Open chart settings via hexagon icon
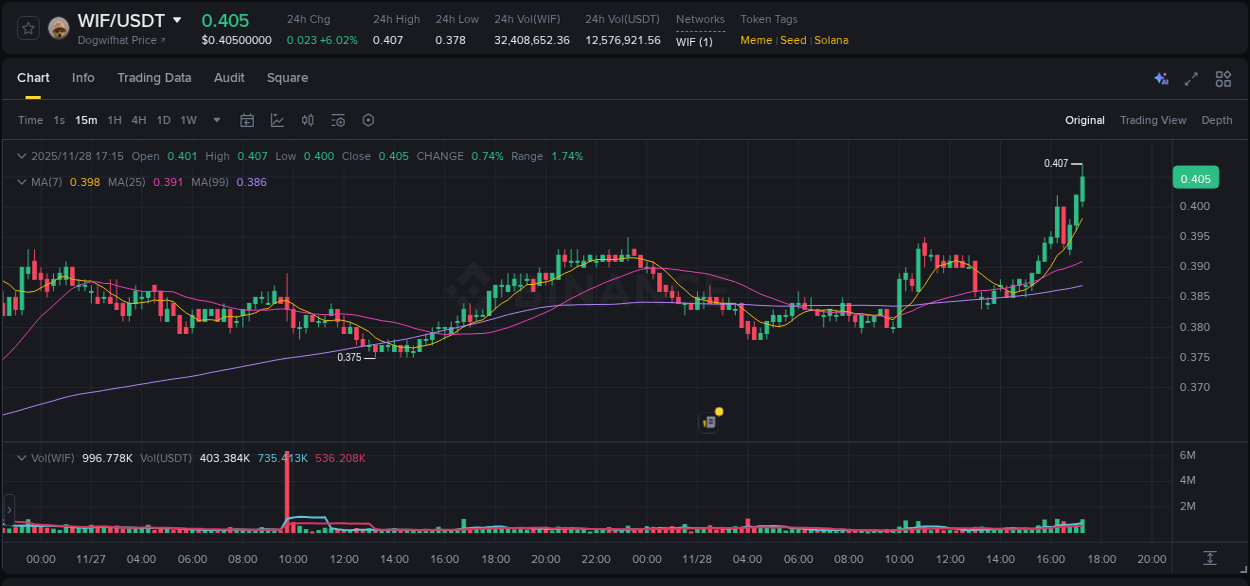The image size is (1250, 586). click(367, 120)
